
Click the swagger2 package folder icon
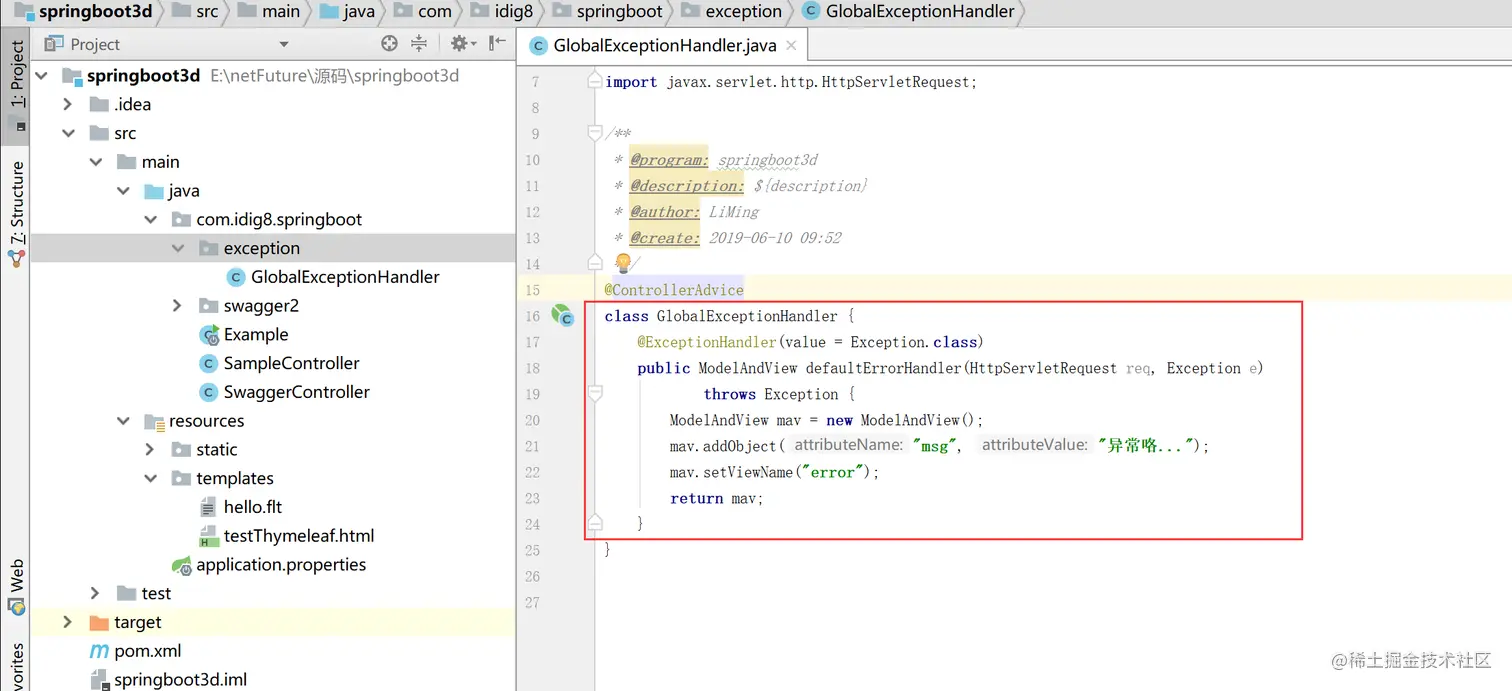[208, 306]
